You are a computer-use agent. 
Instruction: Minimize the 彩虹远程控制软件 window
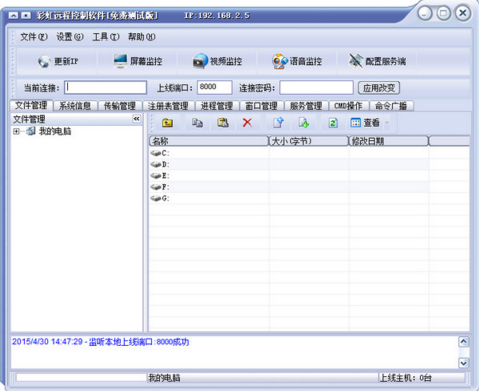click(x=425, y=13)
